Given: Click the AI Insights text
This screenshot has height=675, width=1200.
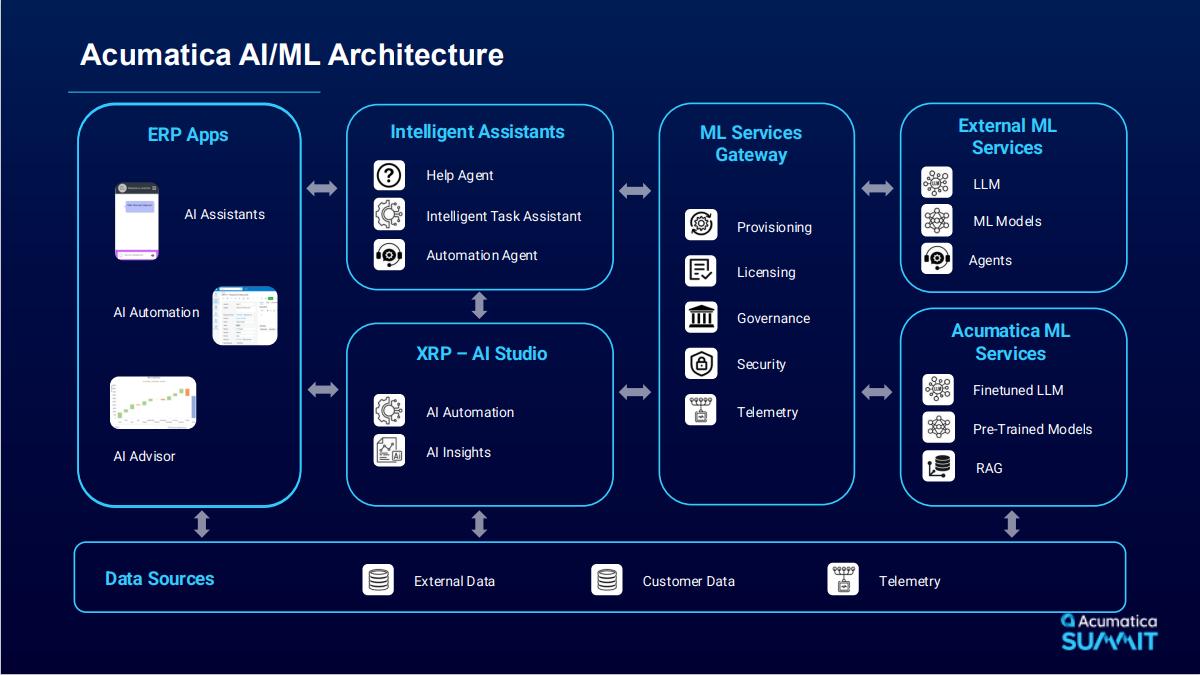Looking at the screenshot, I should pyautogui.click(x=459, y=452).
